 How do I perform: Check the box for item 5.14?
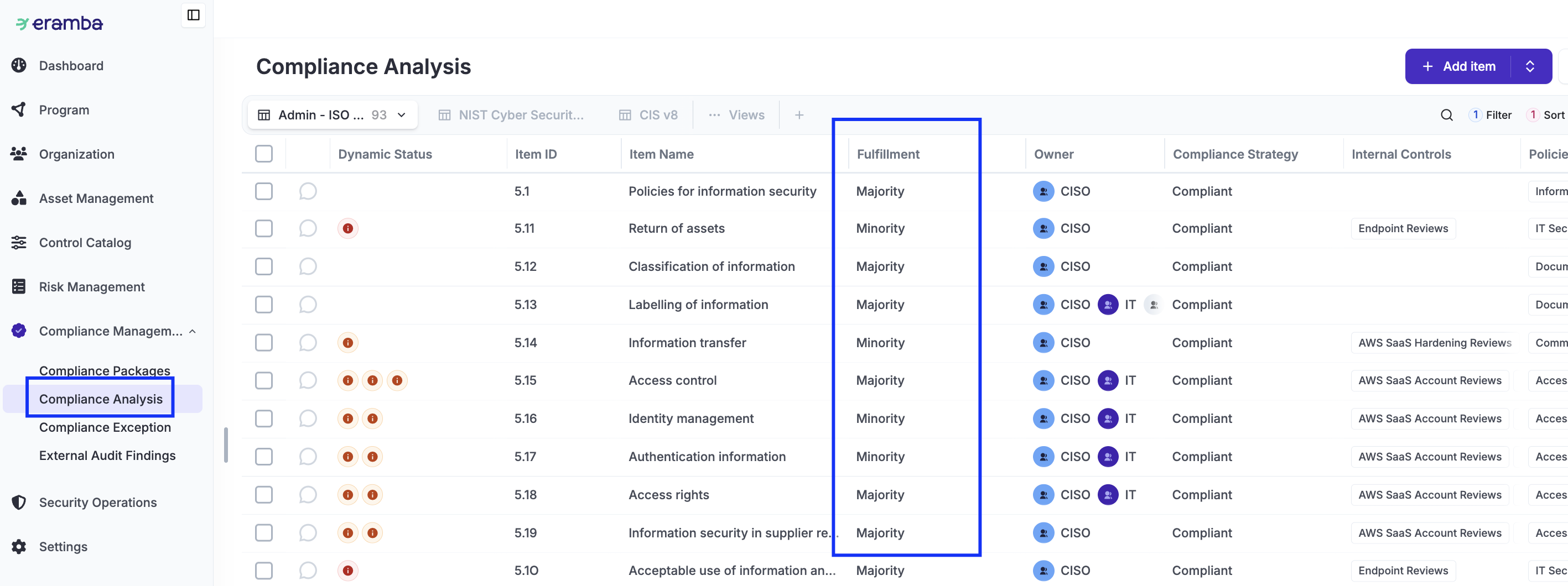coord(263,343)
